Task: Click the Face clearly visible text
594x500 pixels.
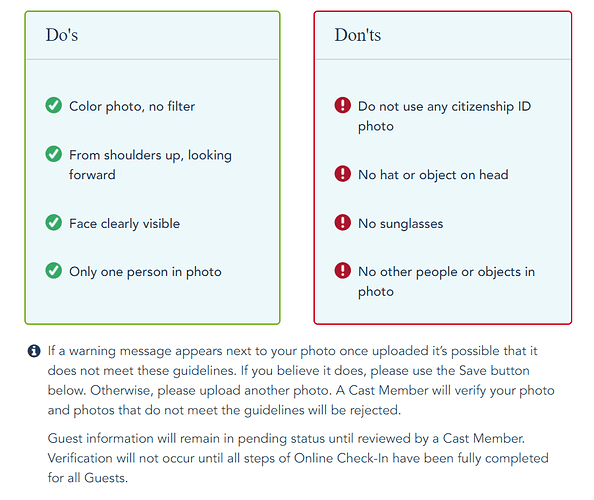Action: (124, 223)
